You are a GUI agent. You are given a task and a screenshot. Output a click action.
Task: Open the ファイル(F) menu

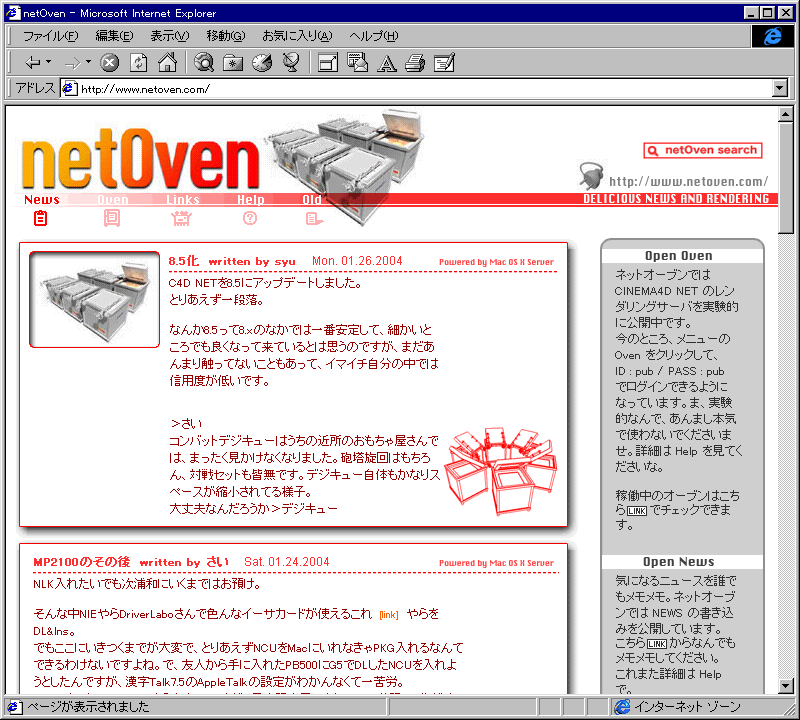coord(51,36)
